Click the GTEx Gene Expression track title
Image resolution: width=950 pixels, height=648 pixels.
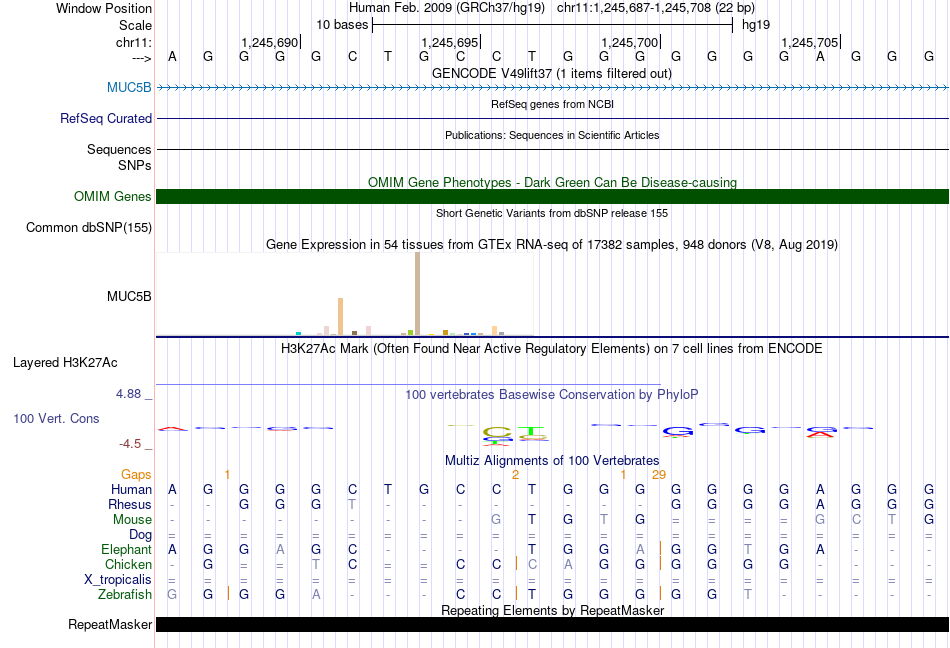(x=552, y=245)
